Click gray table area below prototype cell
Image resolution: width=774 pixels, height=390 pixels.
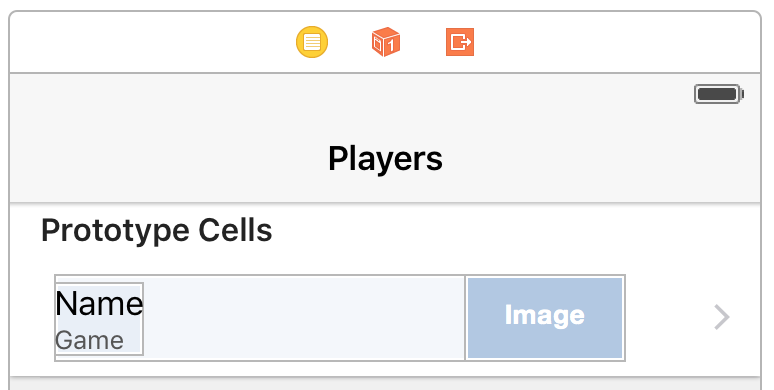pyautogui.click(x=385, y=384)
